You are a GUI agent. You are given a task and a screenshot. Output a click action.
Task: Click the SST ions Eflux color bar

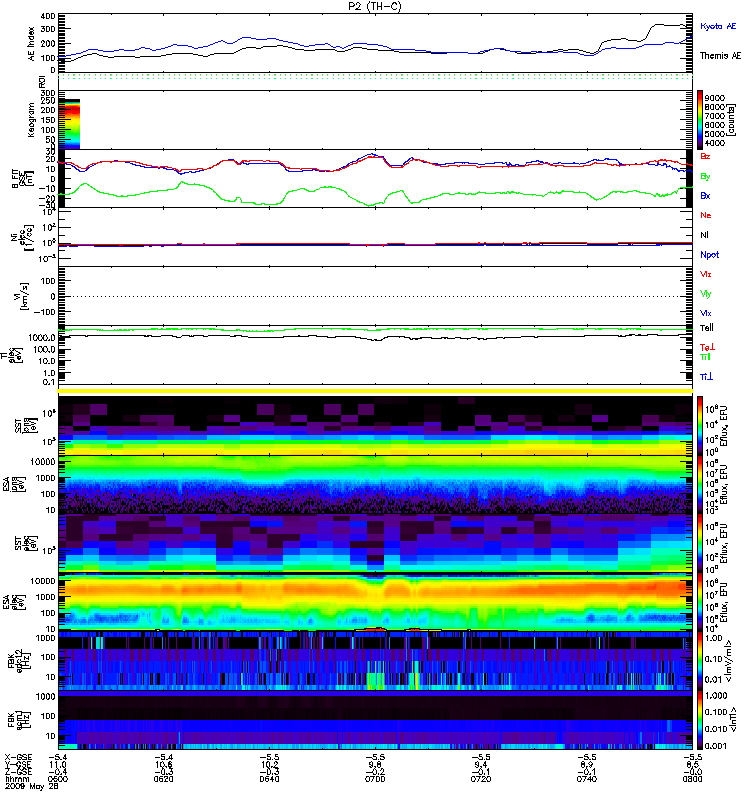700,424
